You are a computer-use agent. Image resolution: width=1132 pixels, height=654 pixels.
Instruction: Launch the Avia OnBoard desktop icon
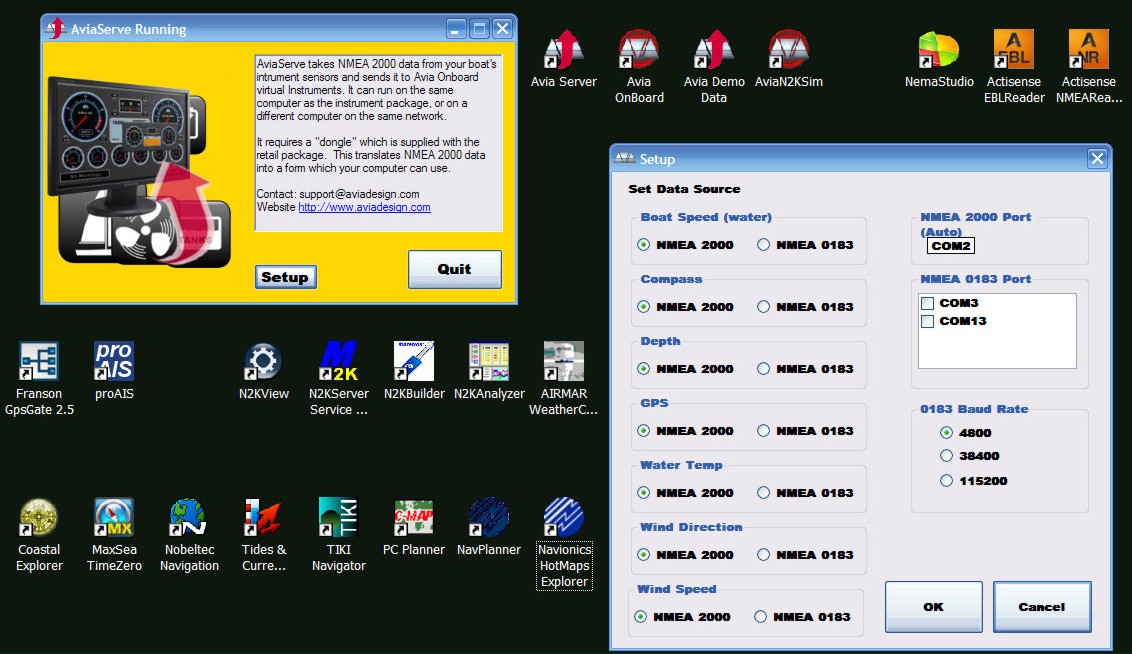tap(639, 66)
